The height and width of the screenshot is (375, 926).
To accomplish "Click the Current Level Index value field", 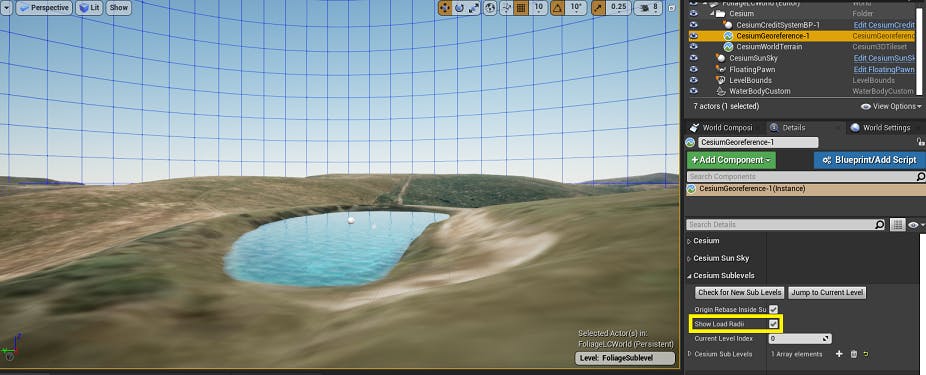I will (x=800, y=338).
